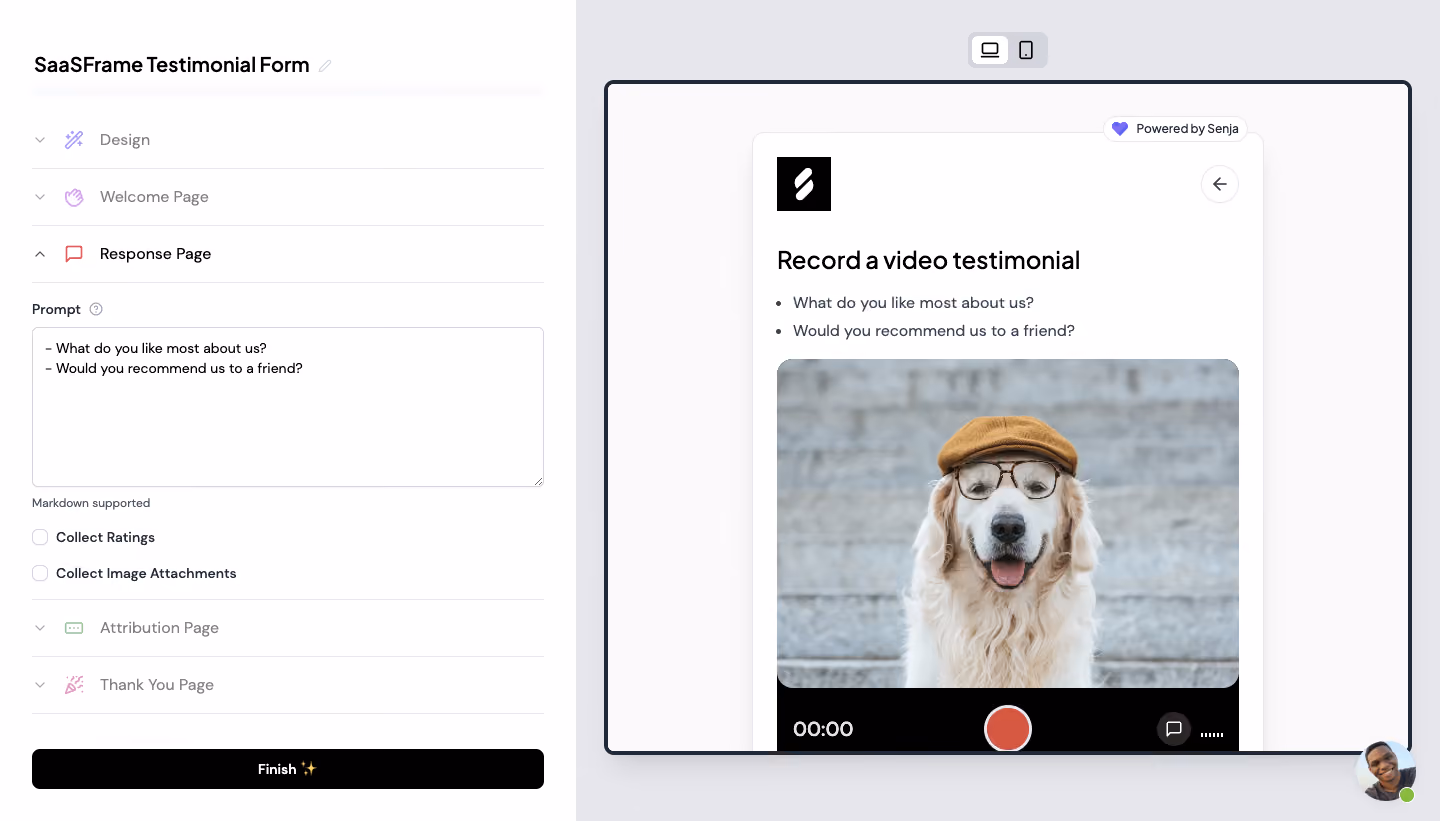Click 'Would you recommend us to a friend?' bullet in preview
Viewport: 1440px width, 821px height.
coord(934,330)
